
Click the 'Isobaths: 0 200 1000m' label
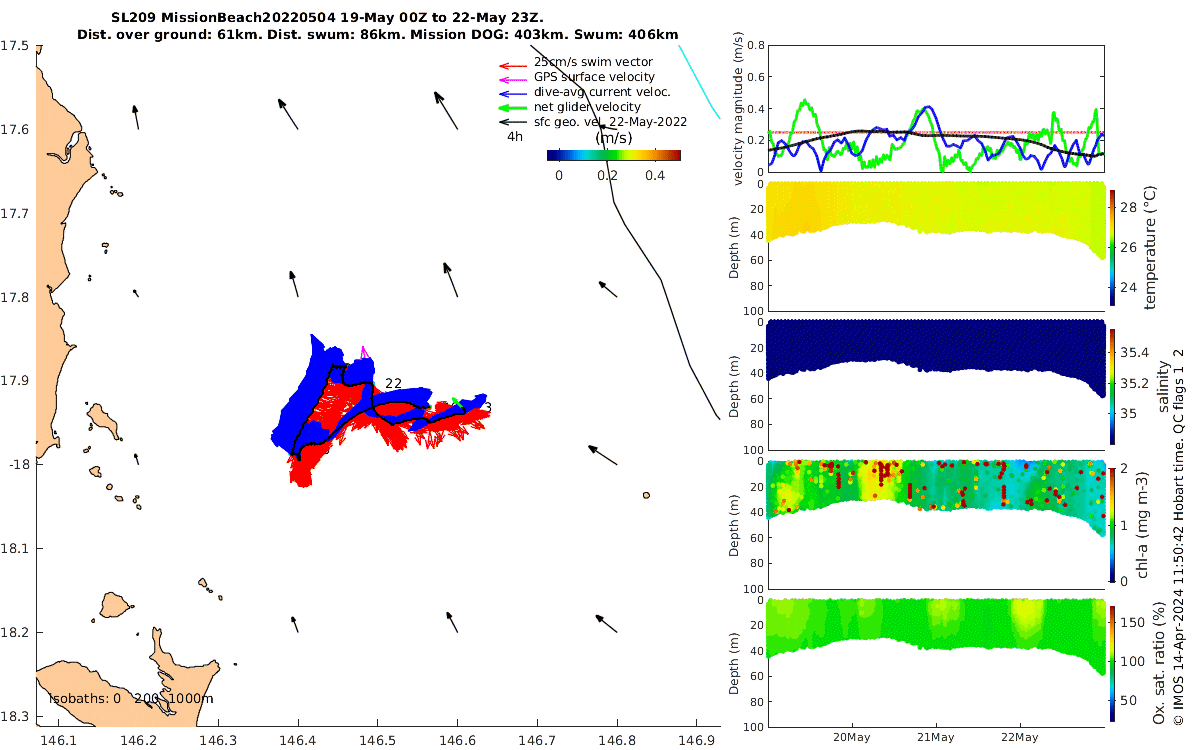(x=131, y=699)
